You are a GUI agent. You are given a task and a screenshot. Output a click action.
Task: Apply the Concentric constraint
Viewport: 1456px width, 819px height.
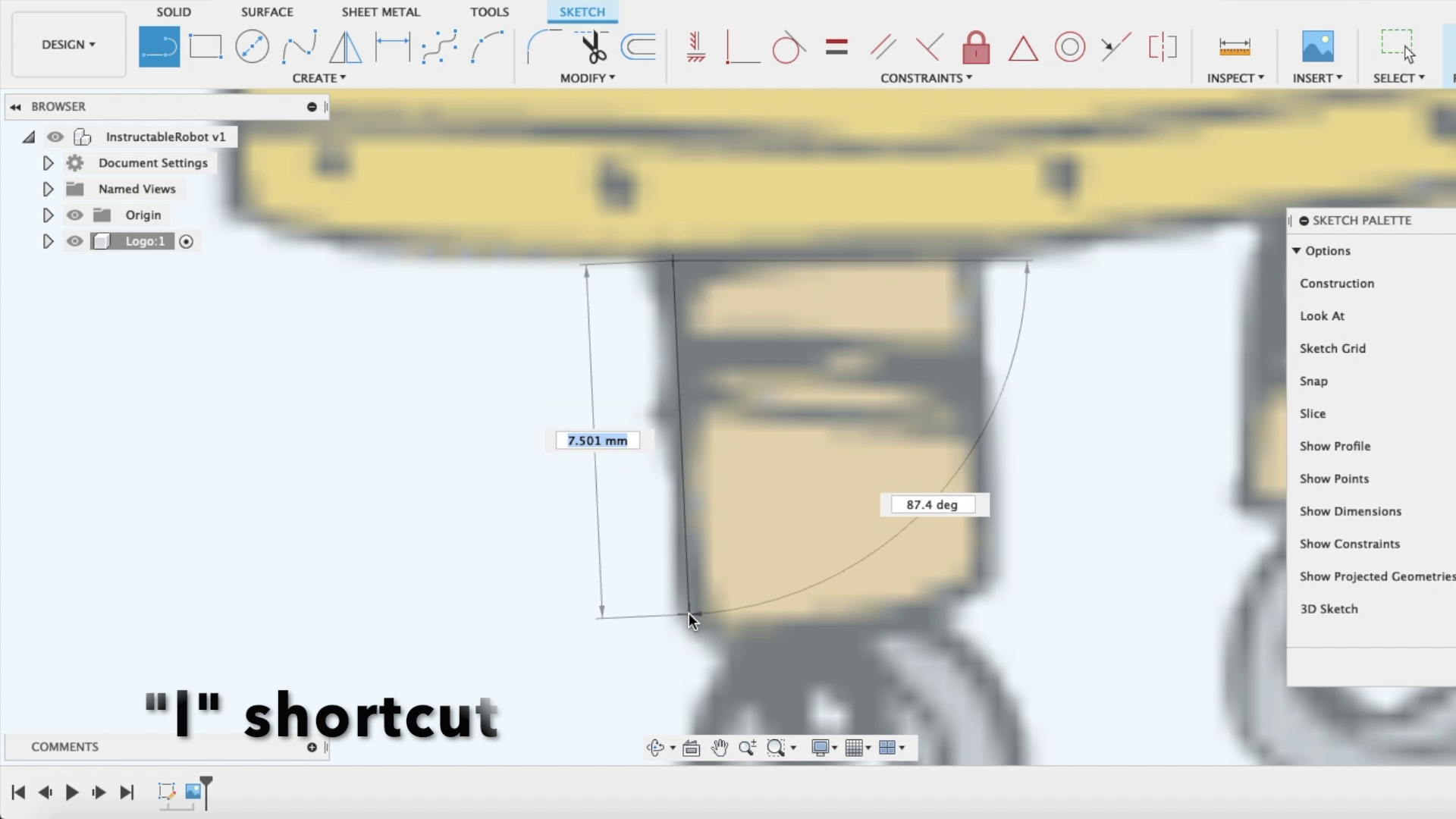(1069, 47)
